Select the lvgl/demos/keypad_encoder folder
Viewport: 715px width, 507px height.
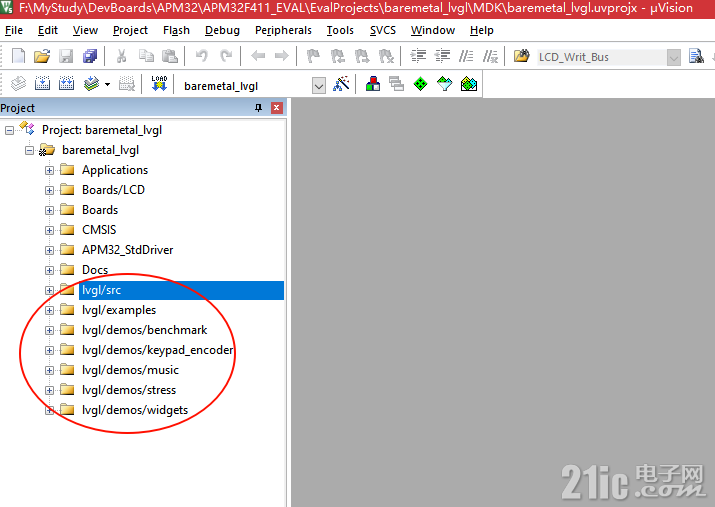pyautogui.click(x=157, y=350)
